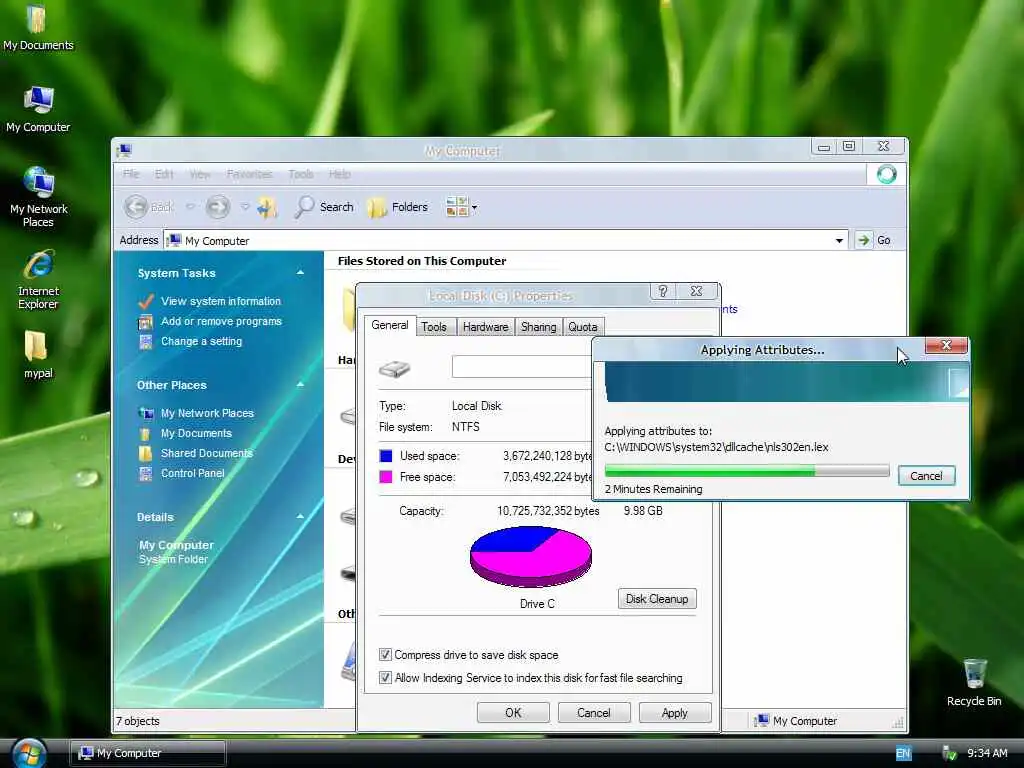This screenshot has height=768, width=1024.
Task: Click Apply in Local Disk Properties
Action: [x=675, y=713]
